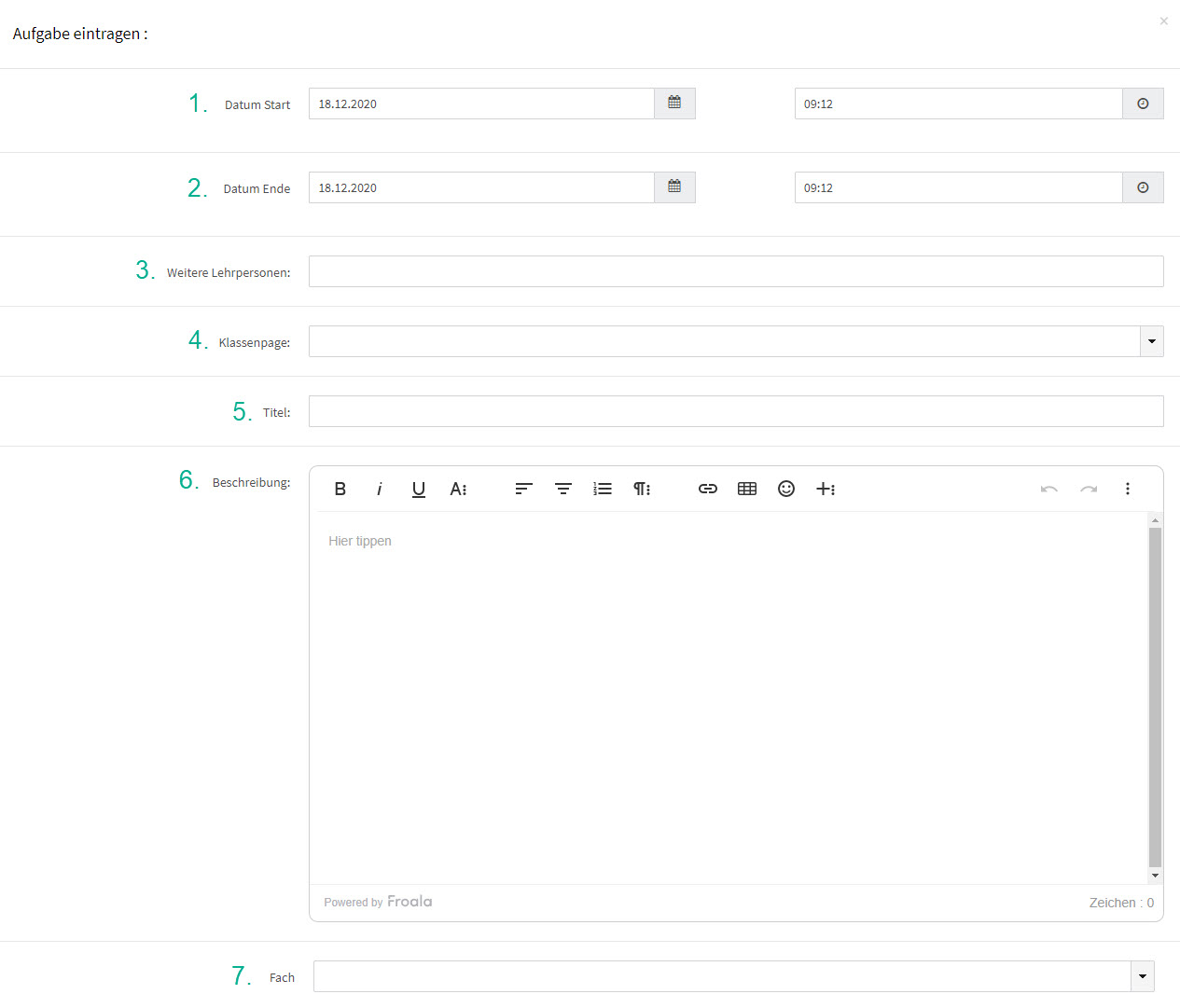Toggle bold formatting in editor
Screen dimensions: 1180x1008
tap(340, 489)
